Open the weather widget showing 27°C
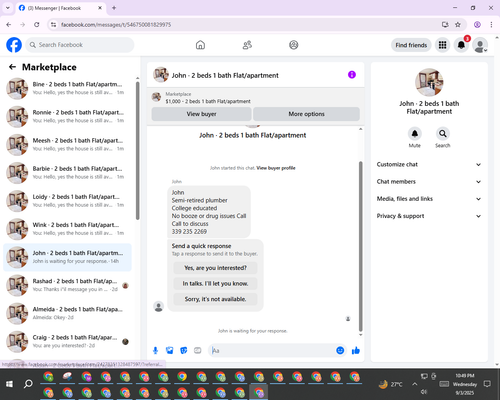This screenshot has width=500, height=400. point(390,384)
